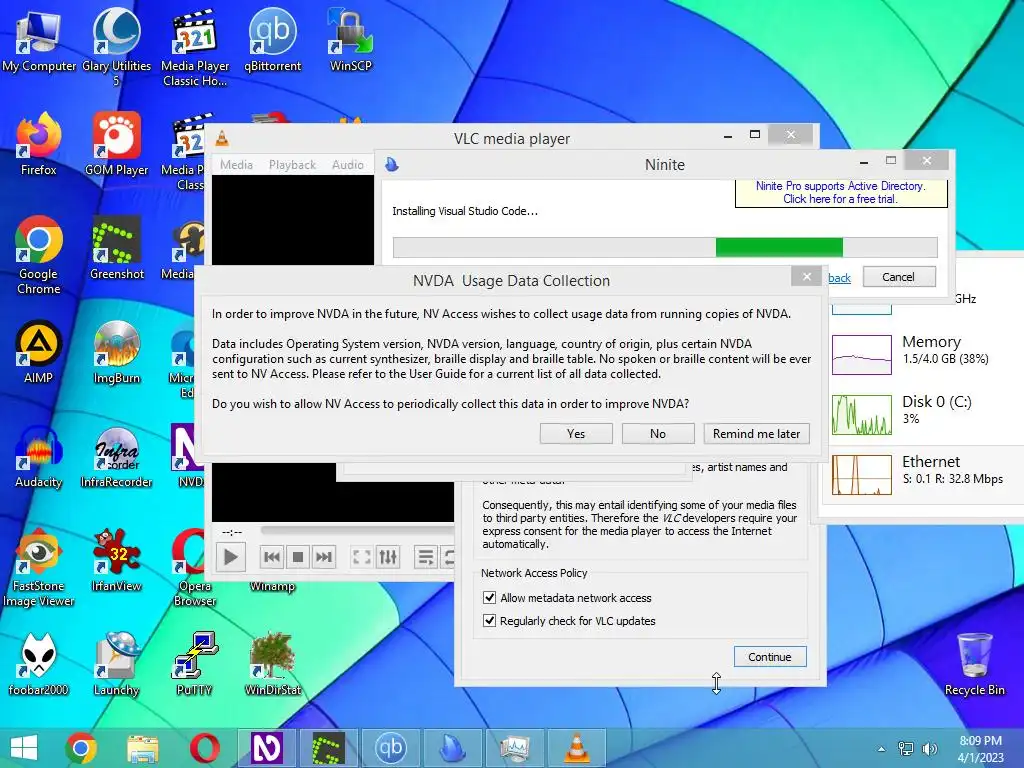Click VLC play button

[x=231, y=557]
